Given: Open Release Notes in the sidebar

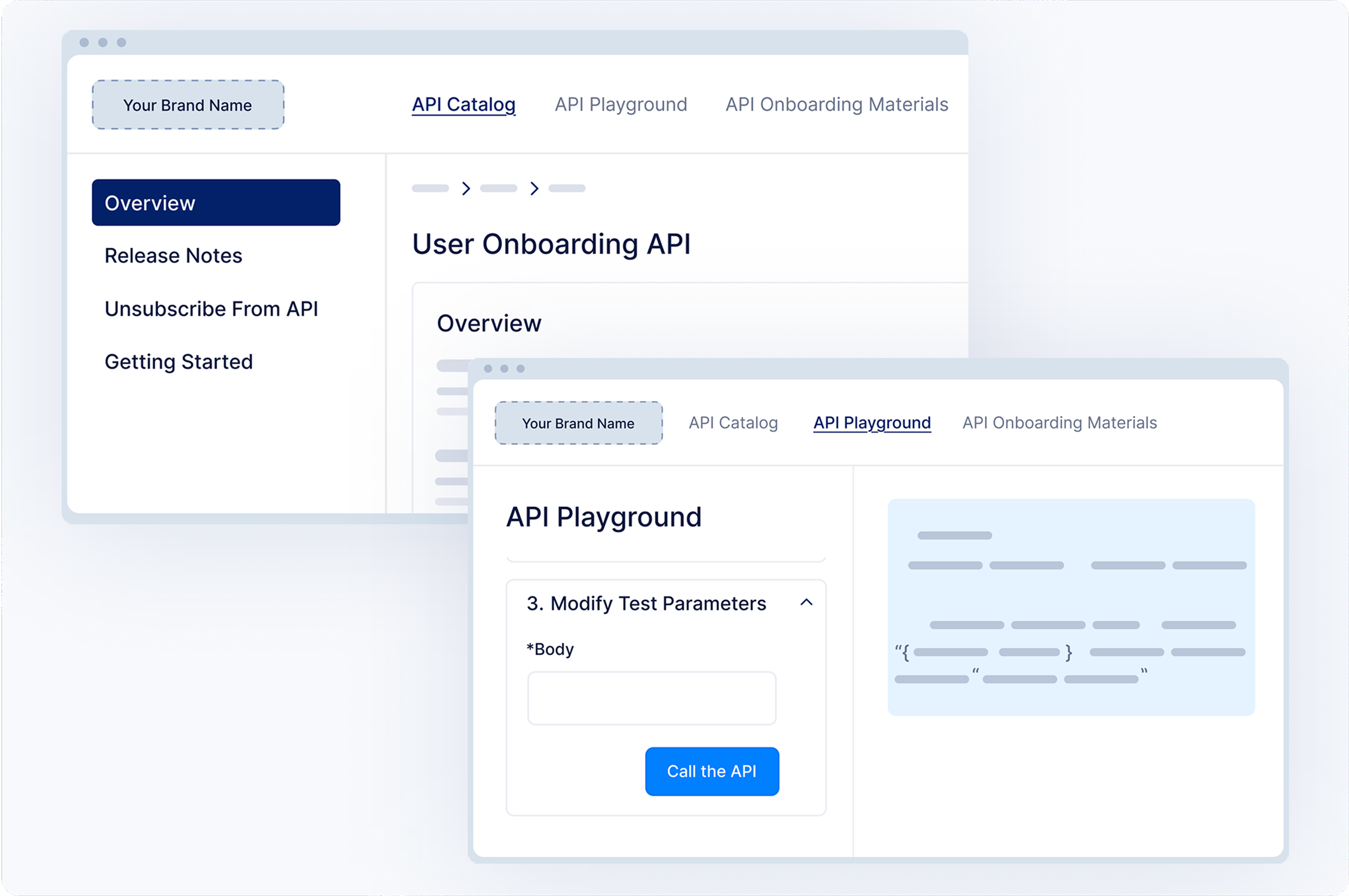Looking at the screenshot, I should point(173,256).
